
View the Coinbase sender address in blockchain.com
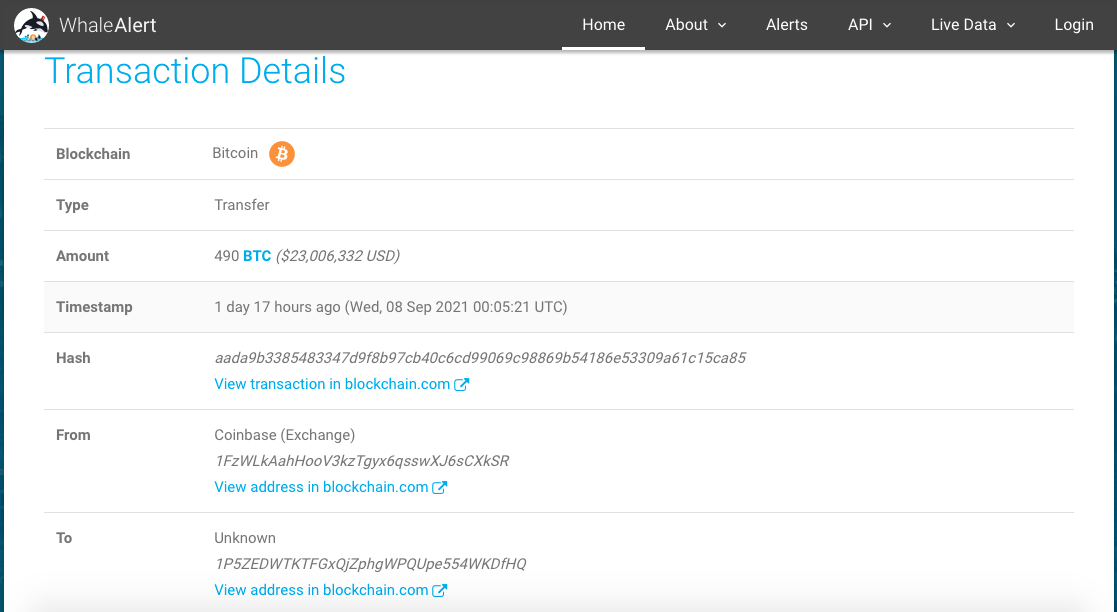(x=321, y=487)
